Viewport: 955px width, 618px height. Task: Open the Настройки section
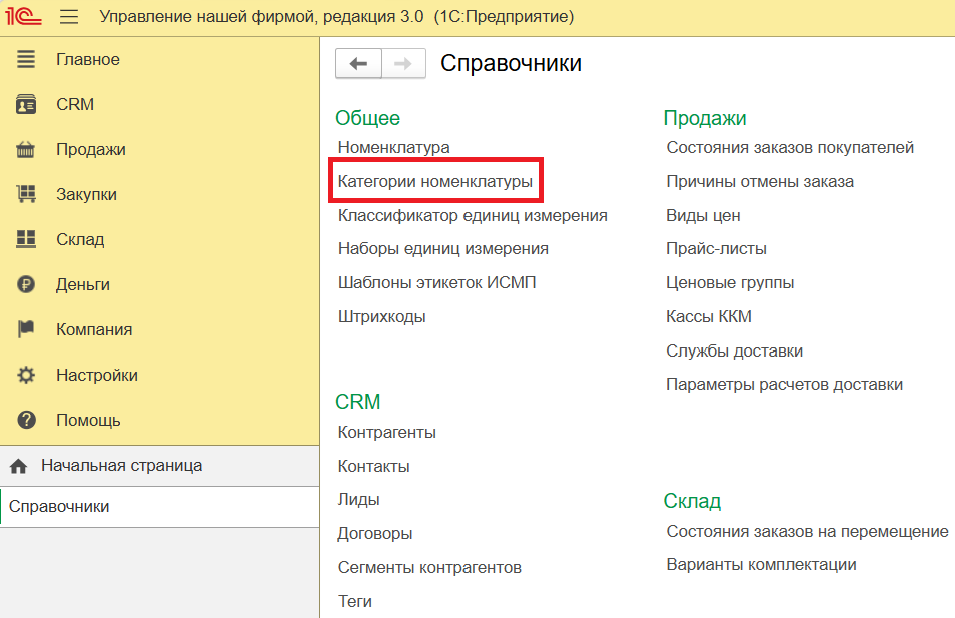(97, 375)
